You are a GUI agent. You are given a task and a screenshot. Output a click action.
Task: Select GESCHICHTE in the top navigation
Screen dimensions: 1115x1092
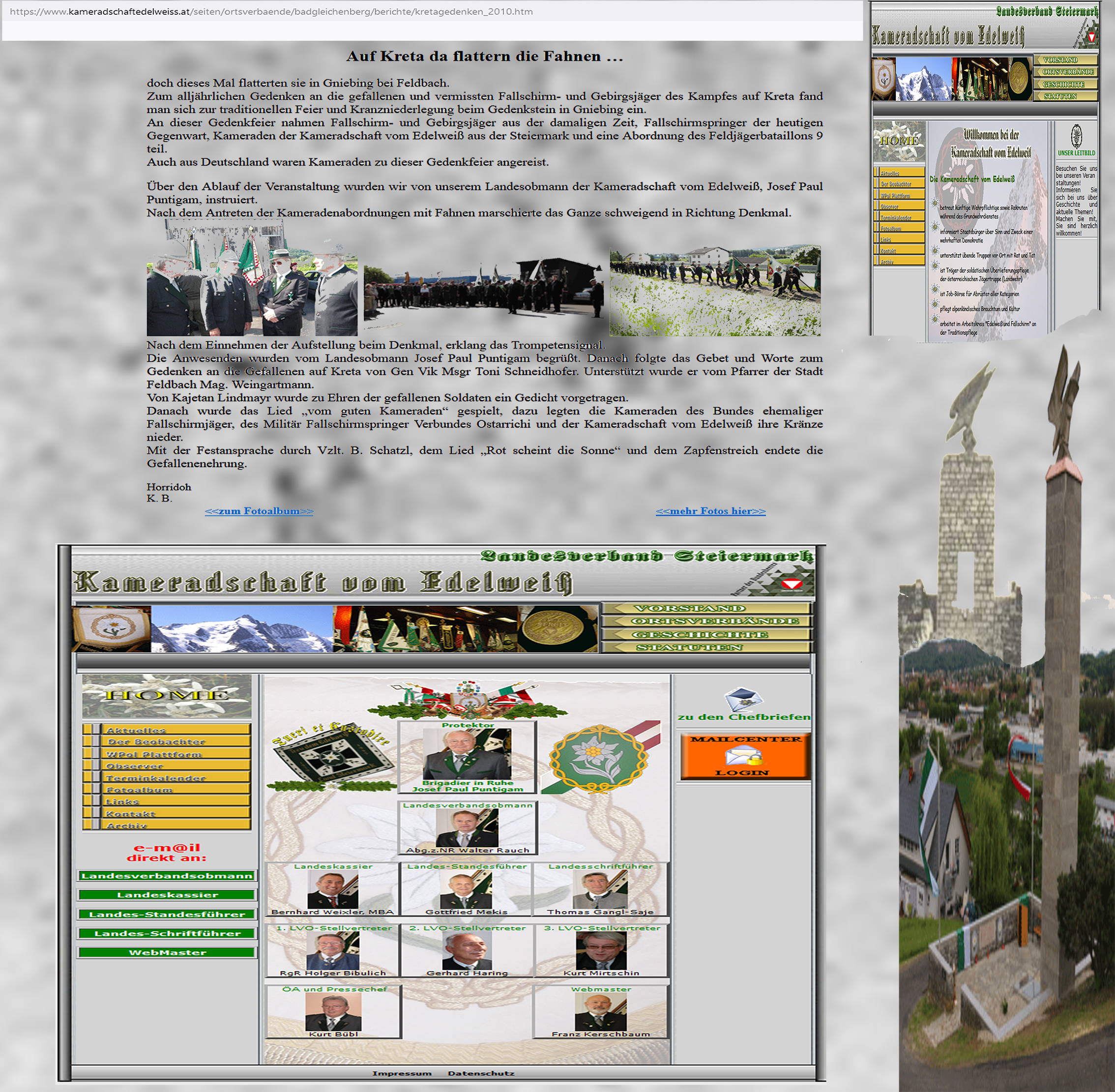[x=699, y=634]
